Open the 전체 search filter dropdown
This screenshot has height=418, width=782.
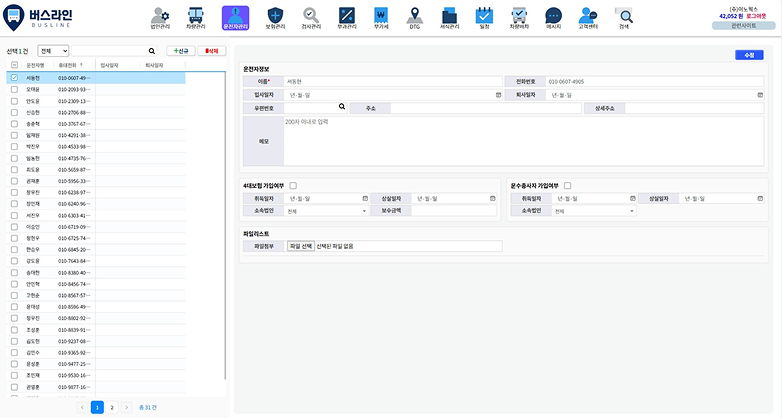pos(53,50)
